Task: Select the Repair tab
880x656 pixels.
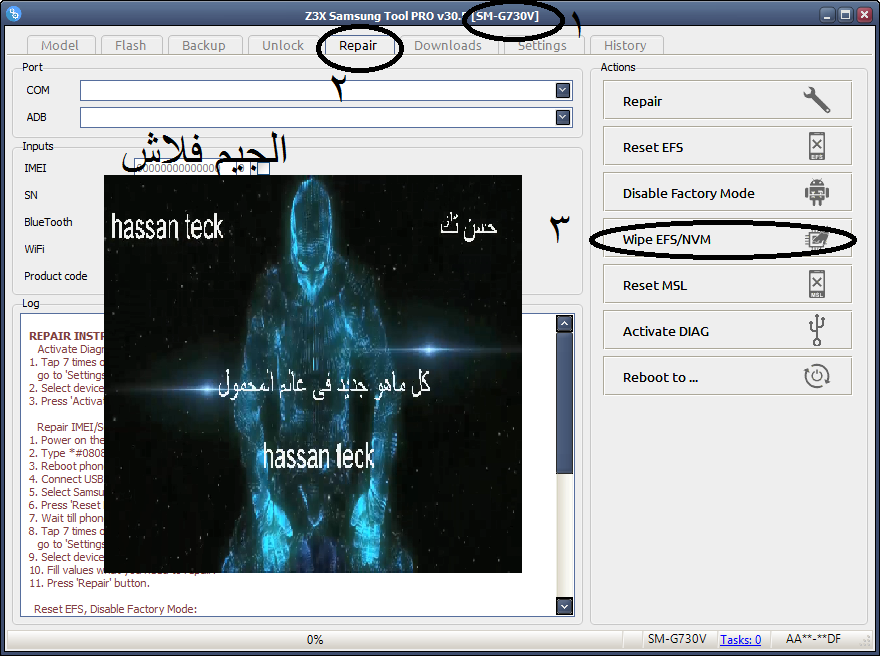Action: 358,45
